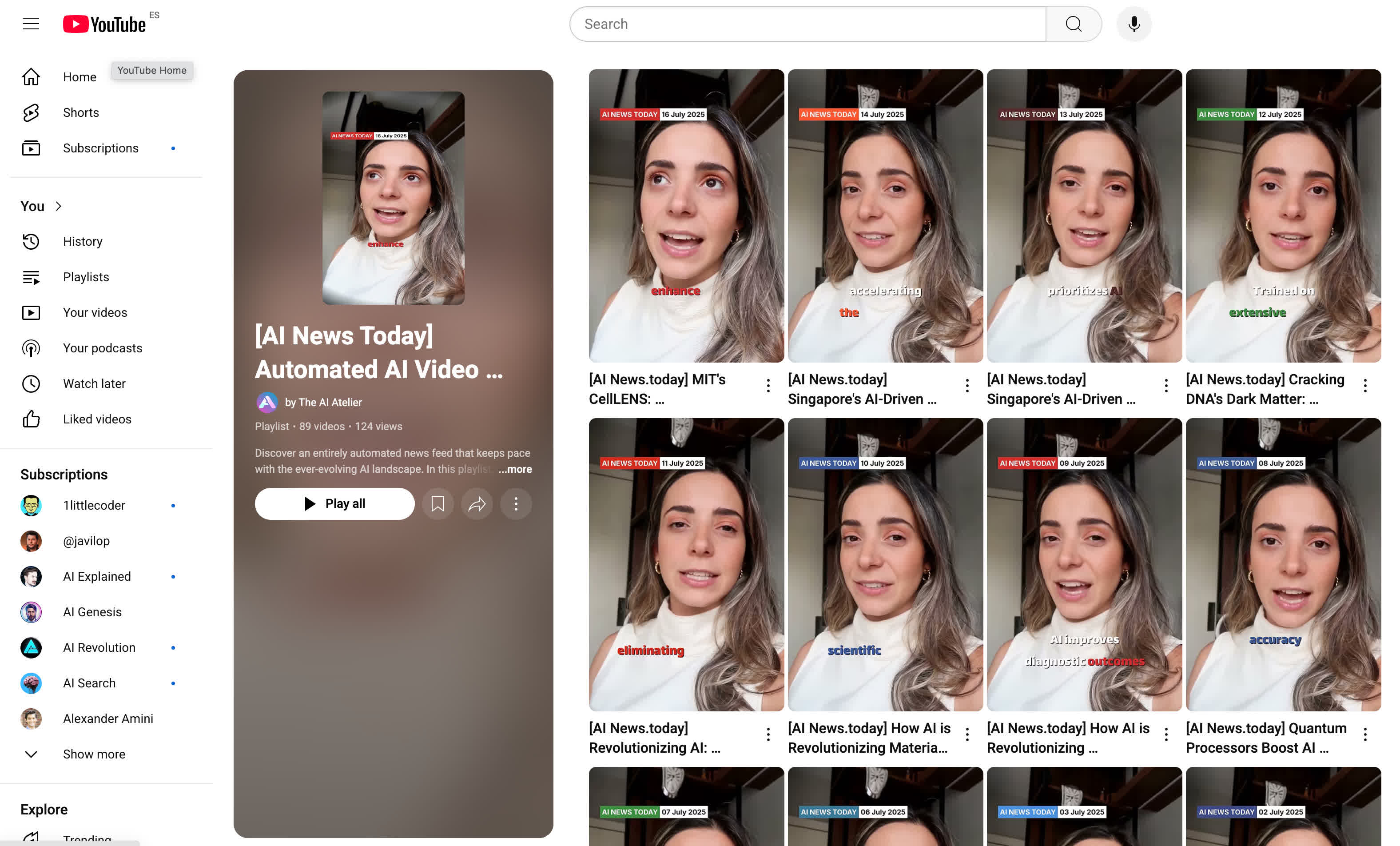
Task: Open the 16 July 2025 video thumbnail
Action: [686, 216]
